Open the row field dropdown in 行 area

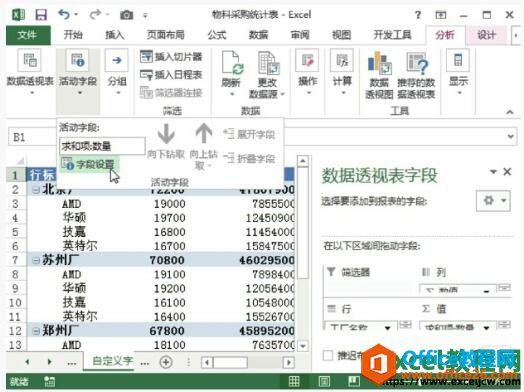tap(388, 328)
